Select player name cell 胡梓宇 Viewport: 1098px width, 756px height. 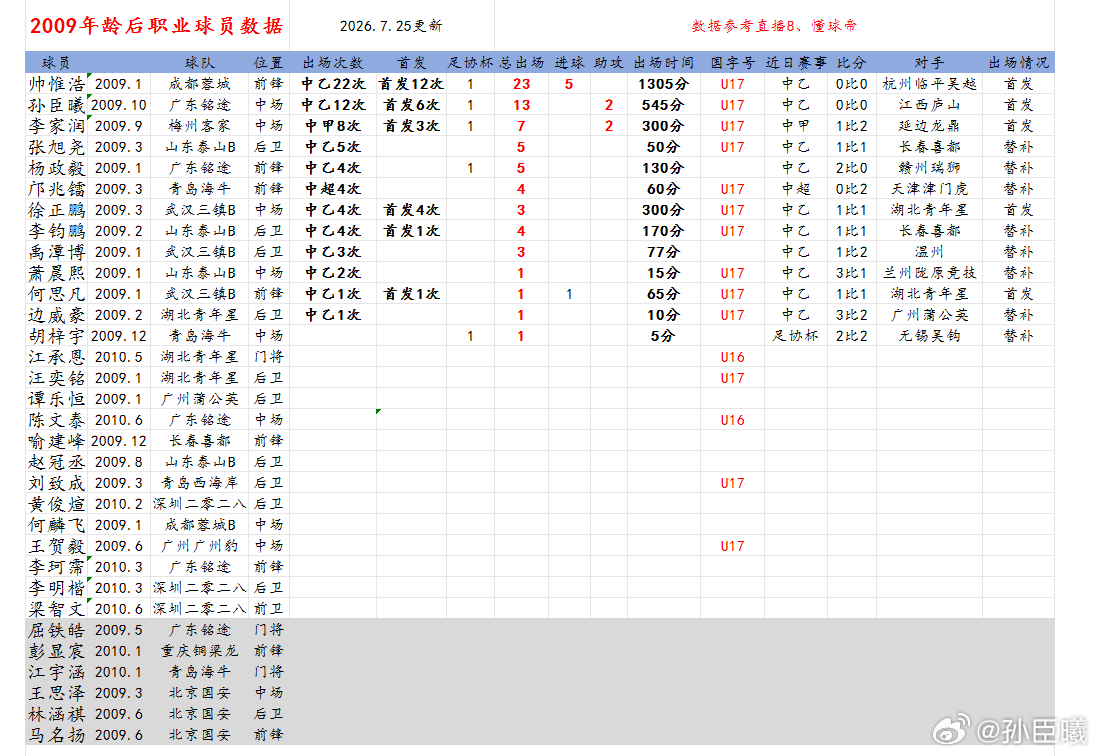coord(57,336)
